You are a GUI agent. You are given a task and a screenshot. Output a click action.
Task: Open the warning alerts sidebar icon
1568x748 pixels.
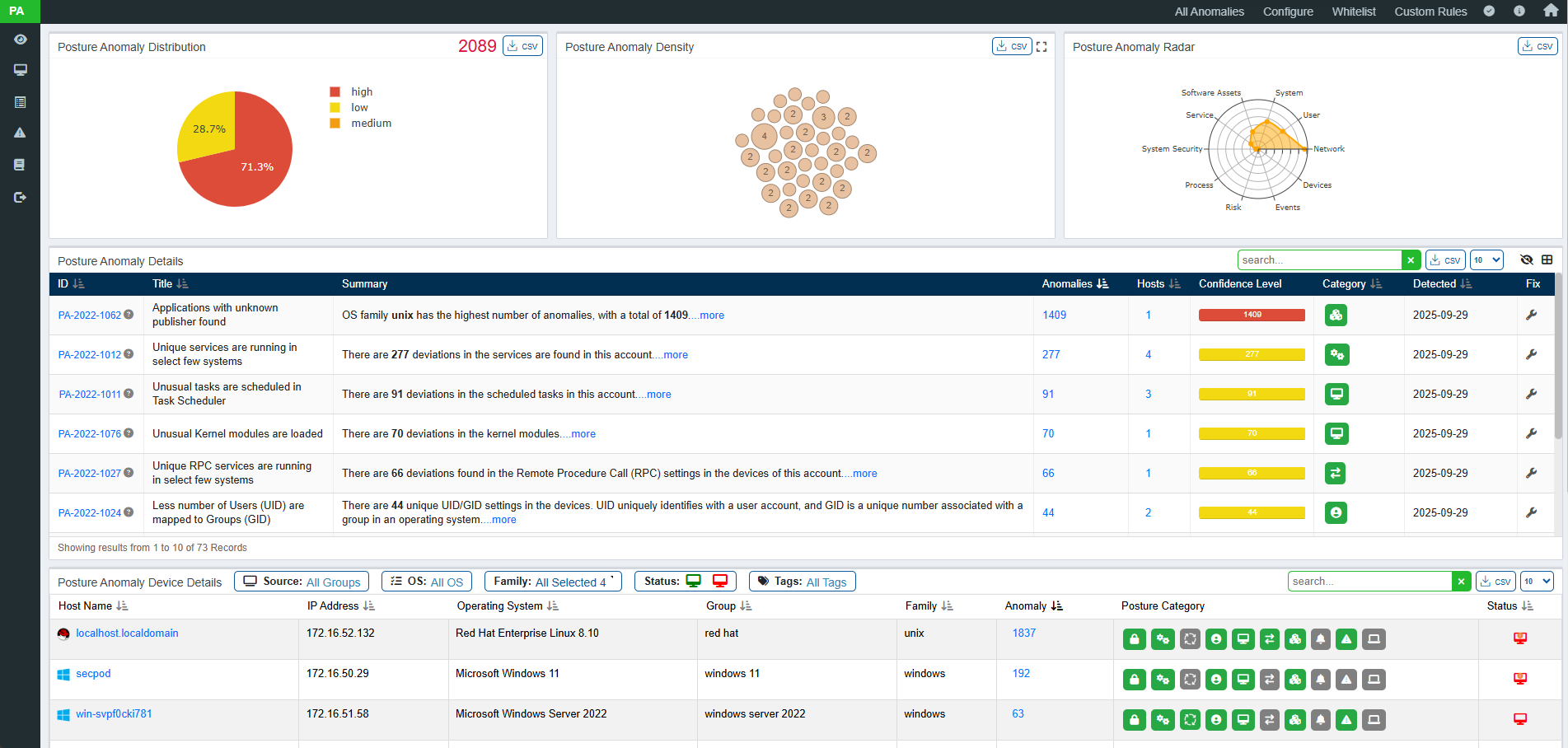point(21,133)
